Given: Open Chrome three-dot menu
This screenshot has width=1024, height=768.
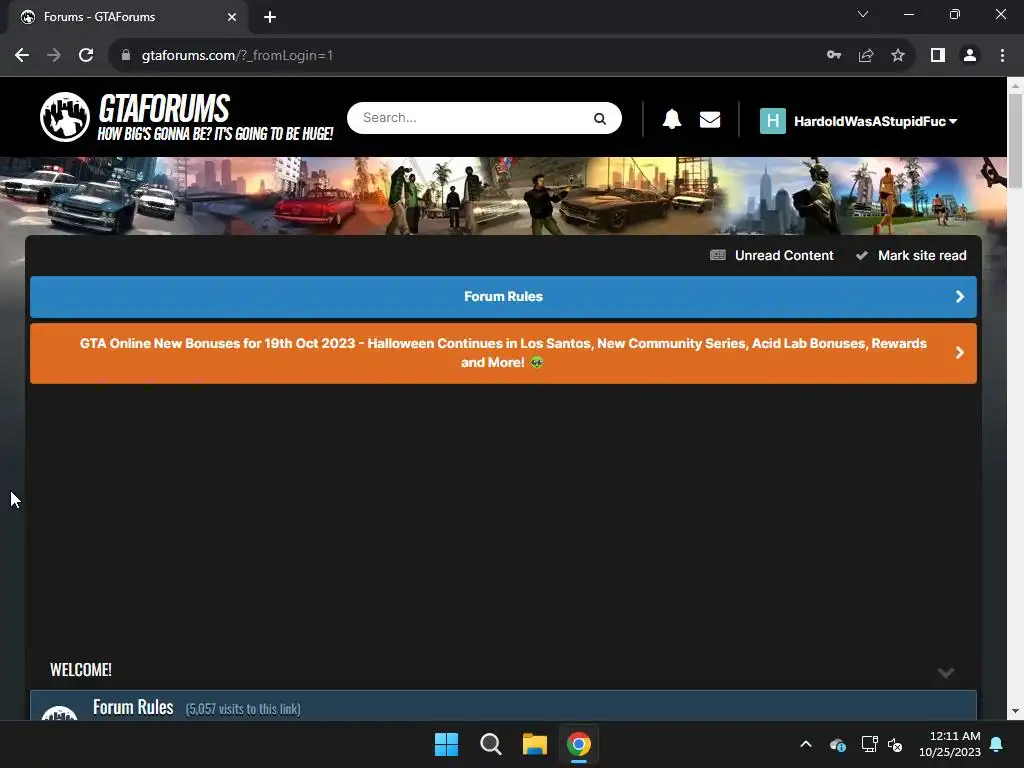Looking at the screenshot, I should tap(1002, 56).
